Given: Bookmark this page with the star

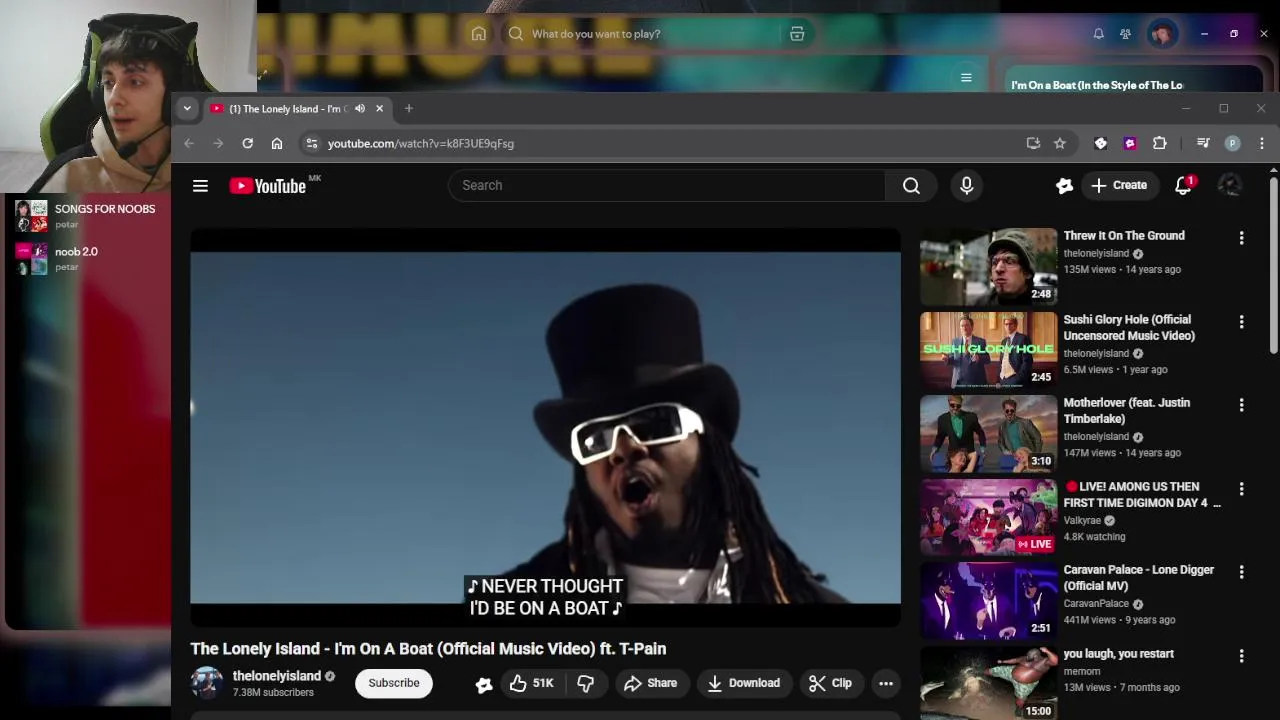Looking at the screenshot, I should click(1060, 143).
